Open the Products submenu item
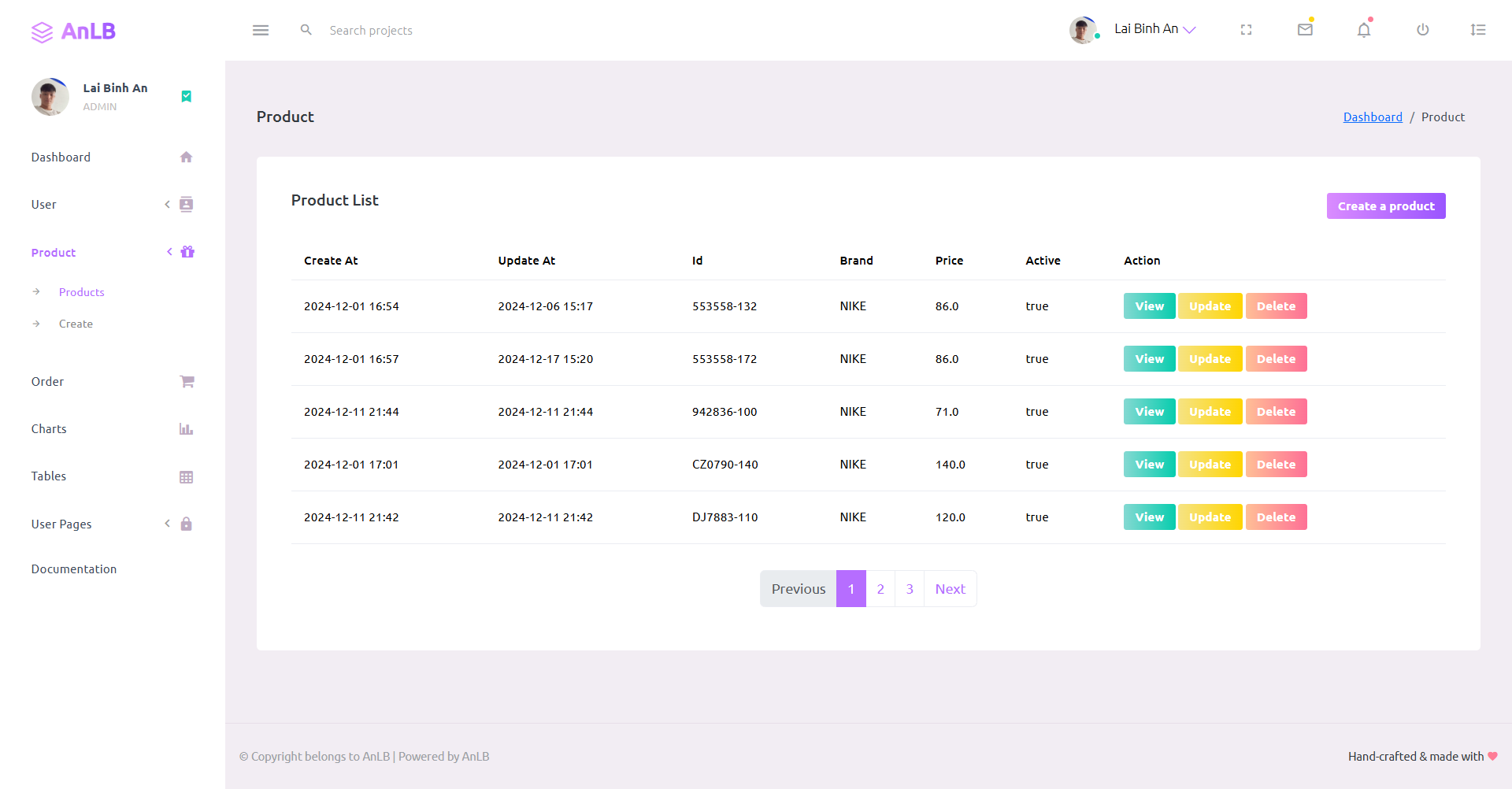1512x789 pixels. click(82, 292)
